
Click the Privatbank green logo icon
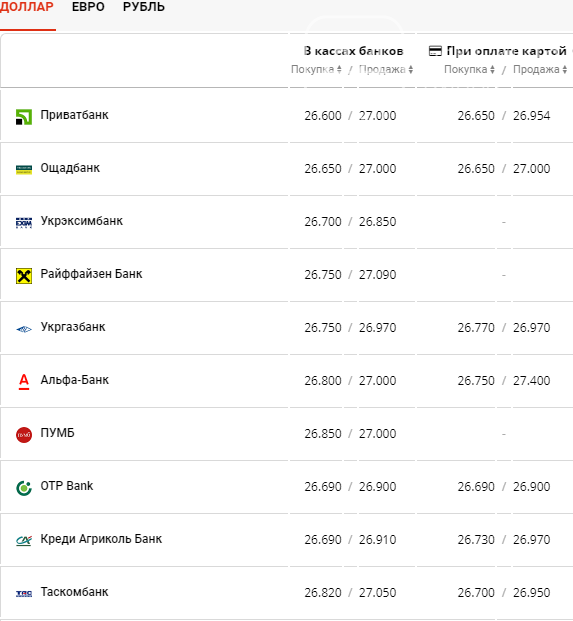point(24,117)
